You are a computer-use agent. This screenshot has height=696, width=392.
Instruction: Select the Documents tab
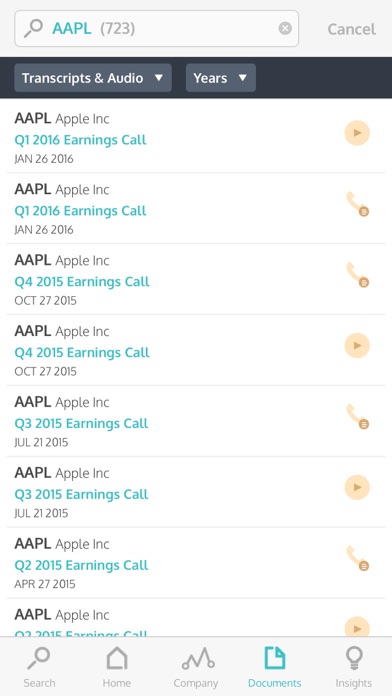pyautogui.click(x=274, y=667)
